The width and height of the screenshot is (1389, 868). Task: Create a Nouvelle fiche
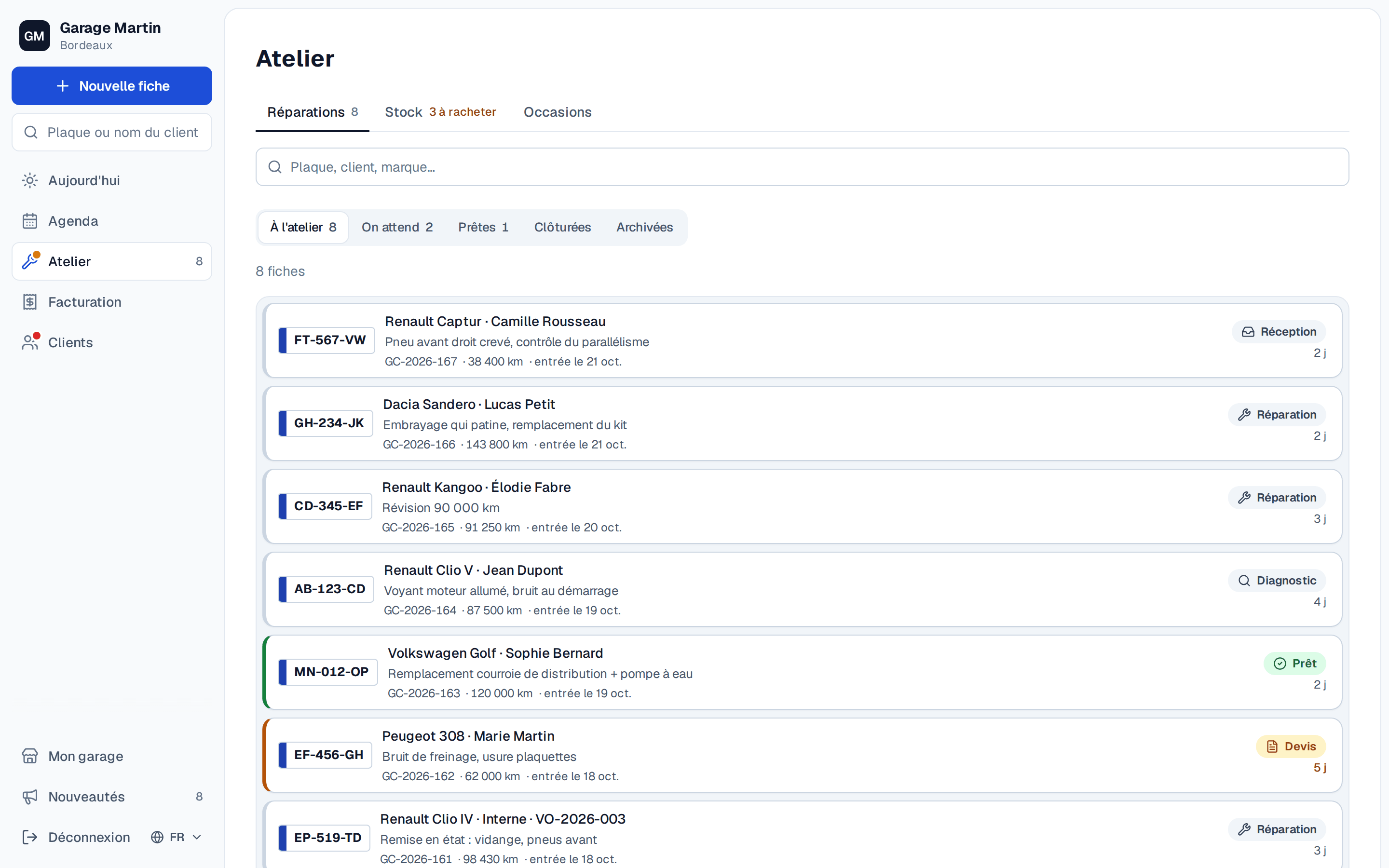[112, 86]
